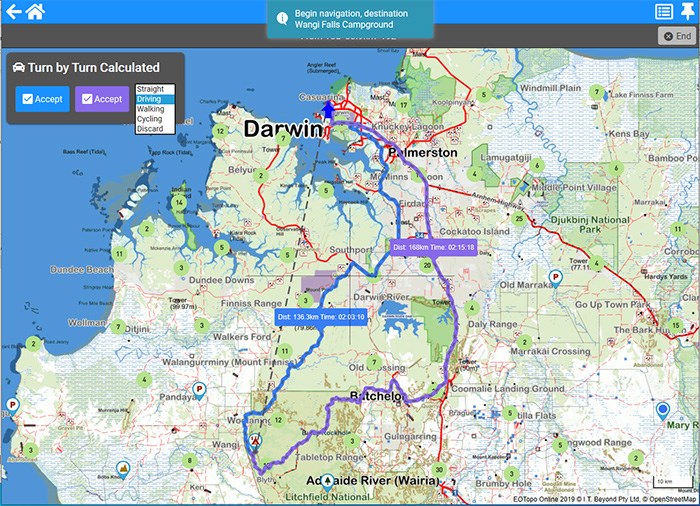Click the back arrow icon
Viewport: 700px width, 506px height.
pos(13,12)
